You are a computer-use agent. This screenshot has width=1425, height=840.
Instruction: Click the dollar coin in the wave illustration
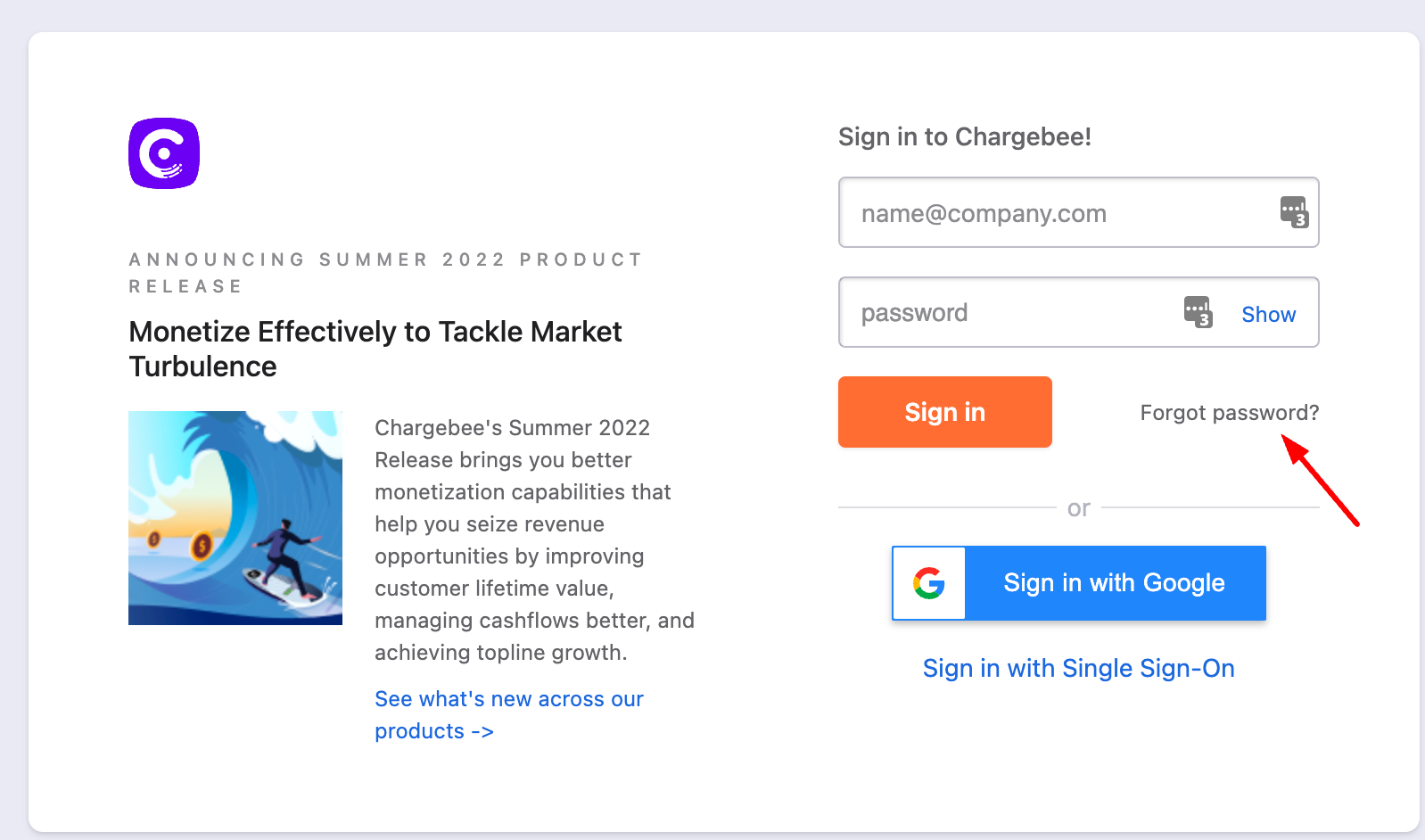[202, 545]
